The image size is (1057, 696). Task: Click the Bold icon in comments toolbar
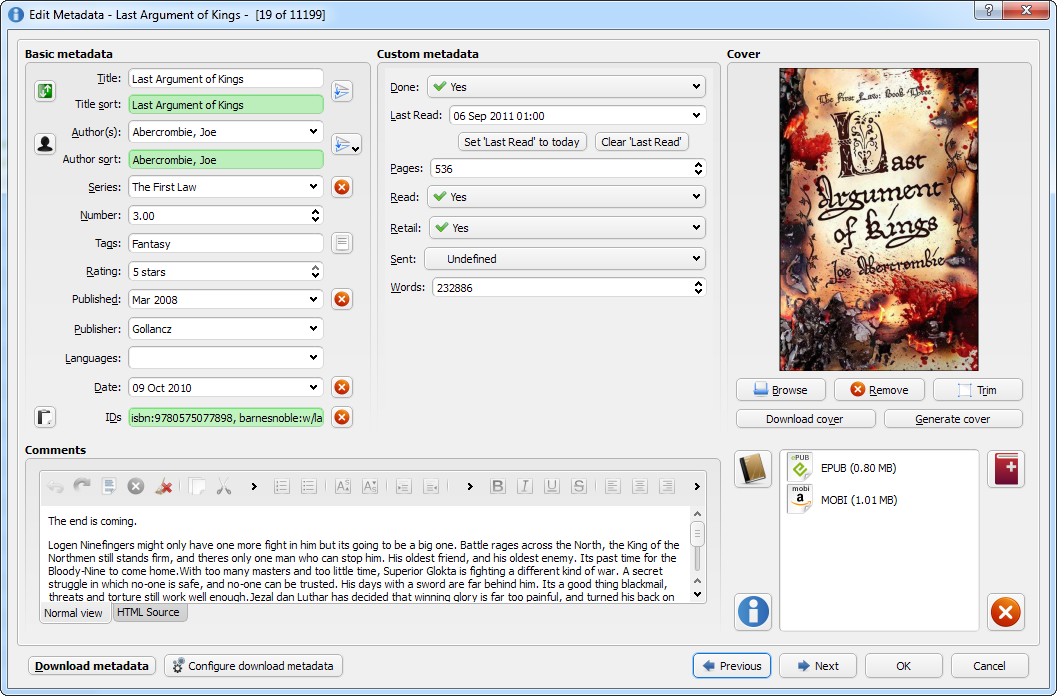click(497, 486)
